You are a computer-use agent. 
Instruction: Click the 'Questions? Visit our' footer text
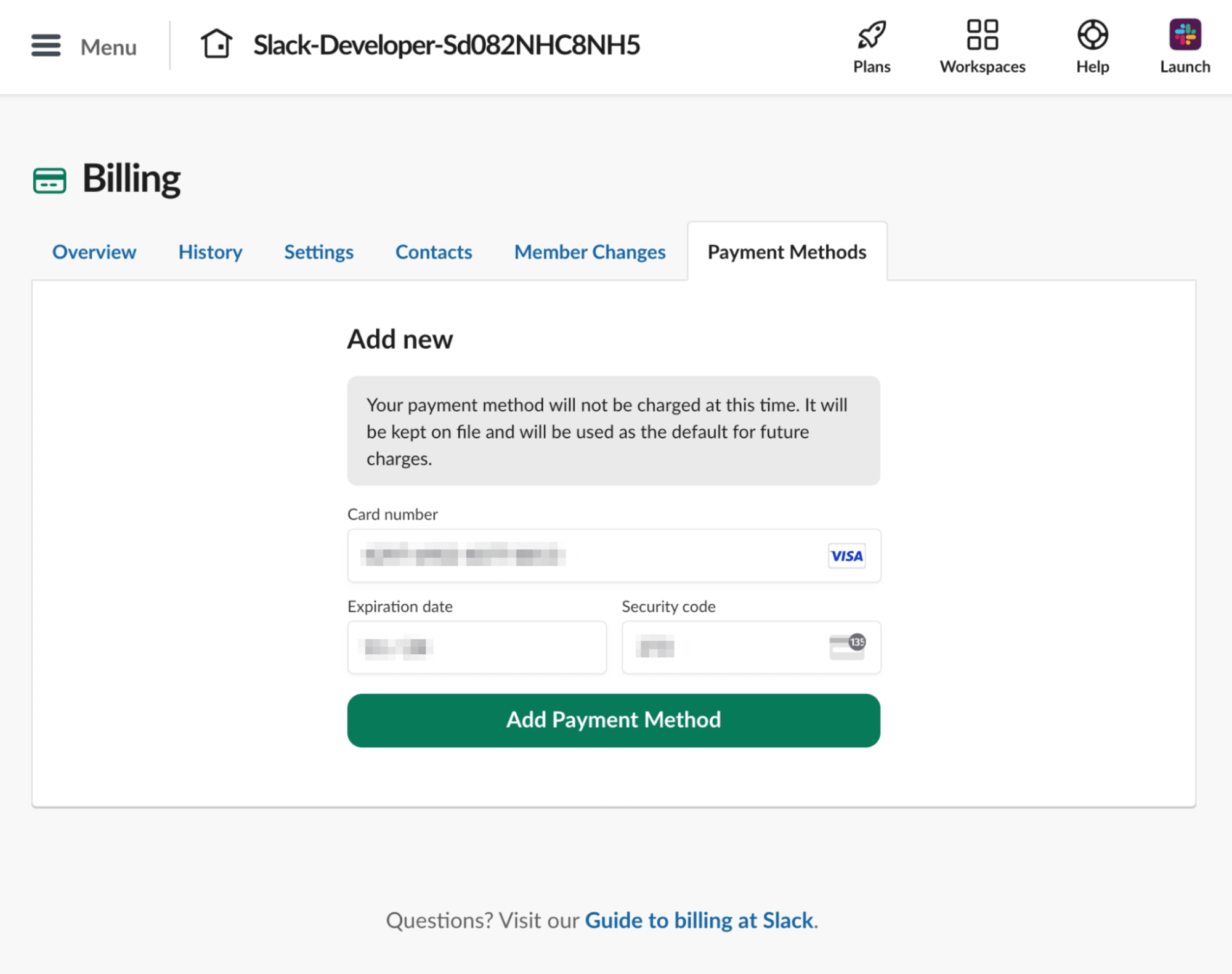pyautogui.click(x=482, y=920)
